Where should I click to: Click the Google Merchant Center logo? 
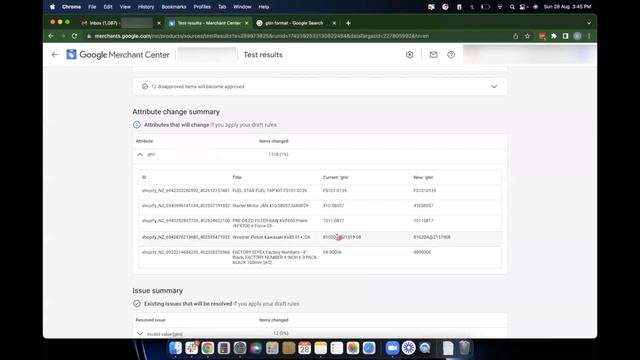[x=118, y=55]
